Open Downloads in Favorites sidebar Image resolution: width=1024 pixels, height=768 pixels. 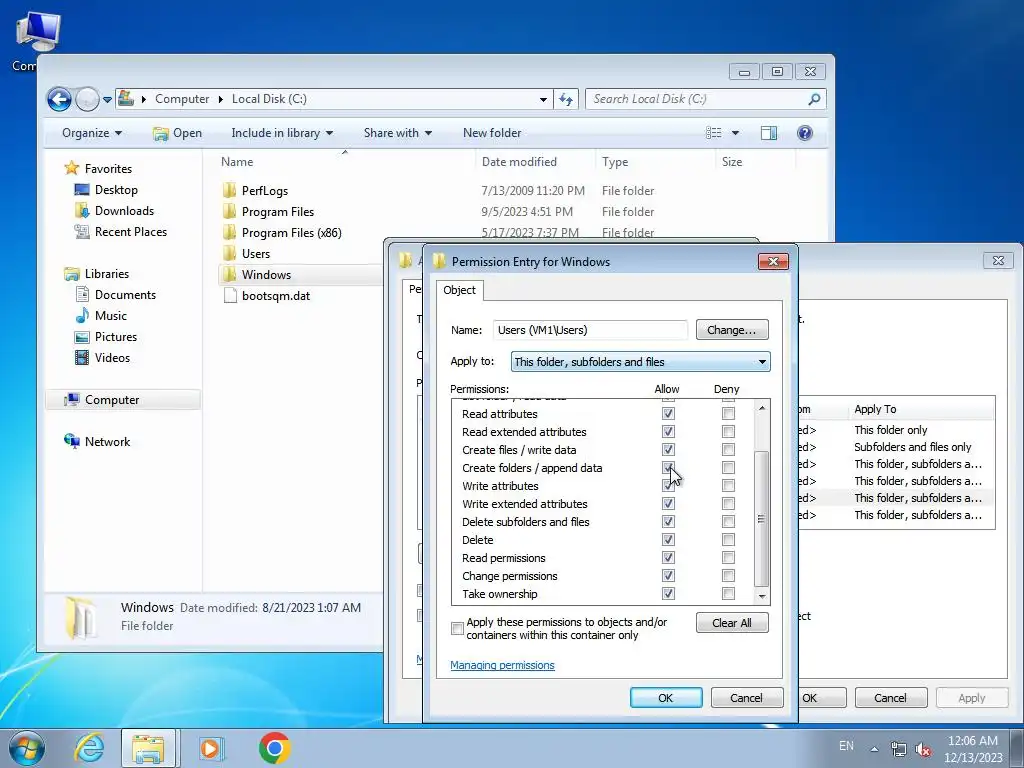click(x=124, y=211)
